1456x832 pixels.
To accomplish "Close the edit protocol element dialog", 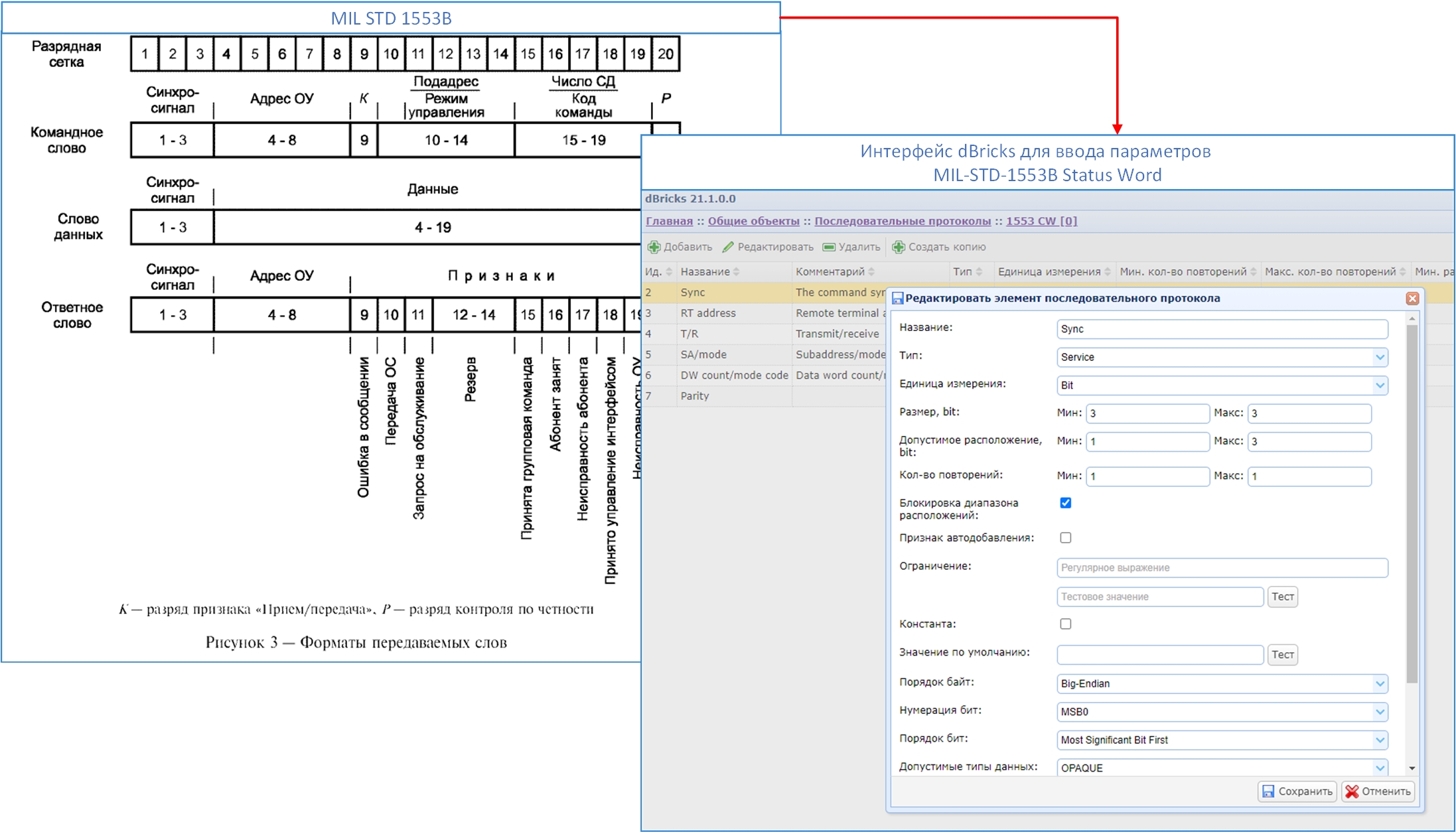I will pyautogui.click(x=1412, y=299).
